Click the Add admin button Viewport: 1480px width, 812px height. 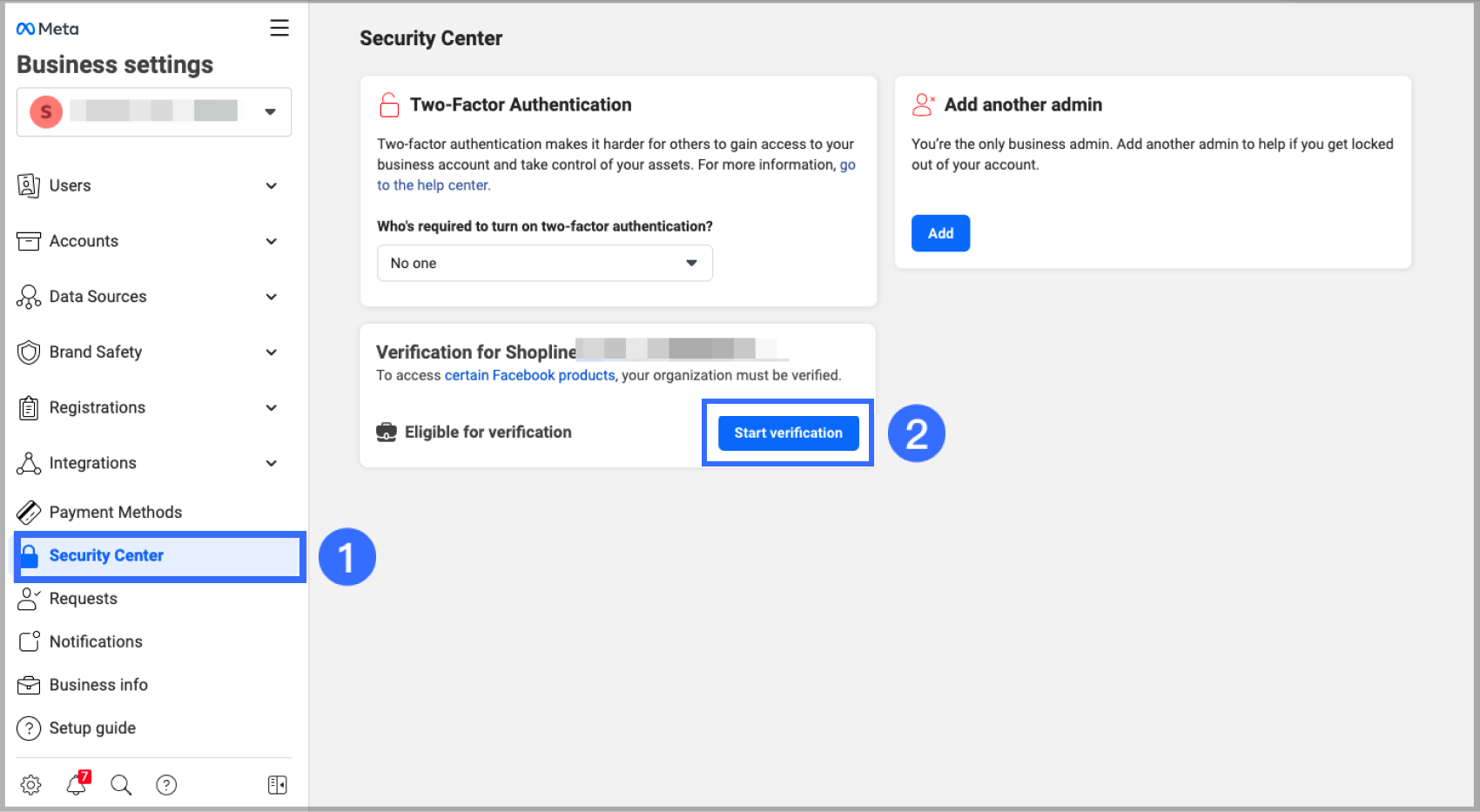point(940,233)
